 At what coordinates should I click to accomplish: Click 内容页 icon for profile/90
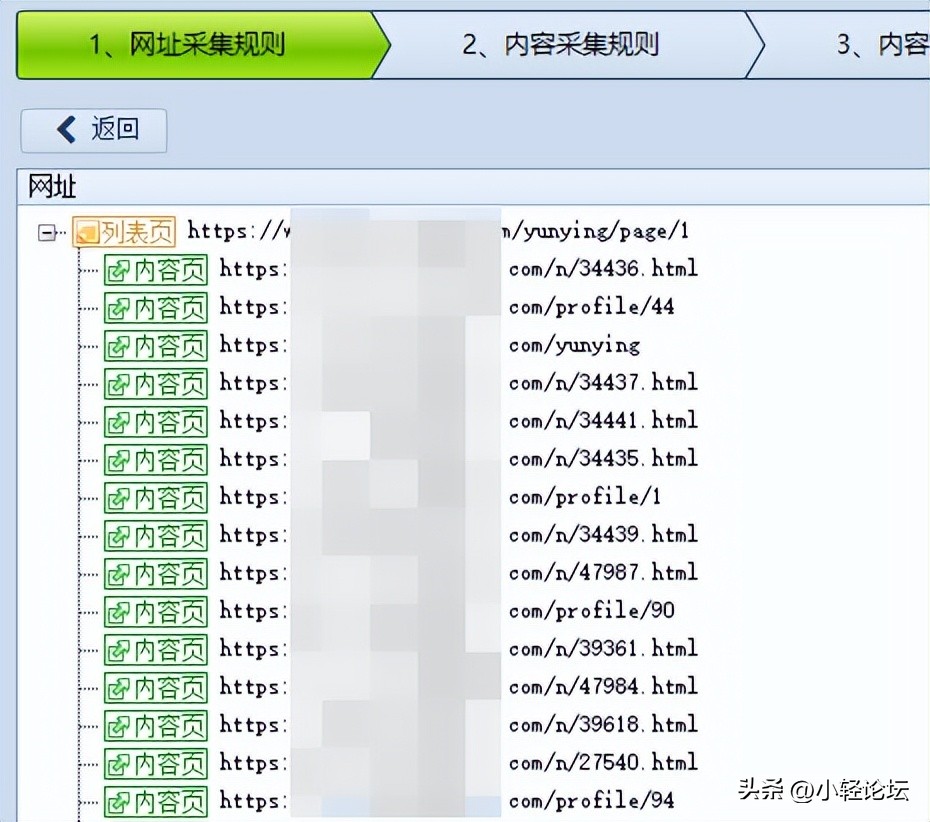[x=156, y=612]
